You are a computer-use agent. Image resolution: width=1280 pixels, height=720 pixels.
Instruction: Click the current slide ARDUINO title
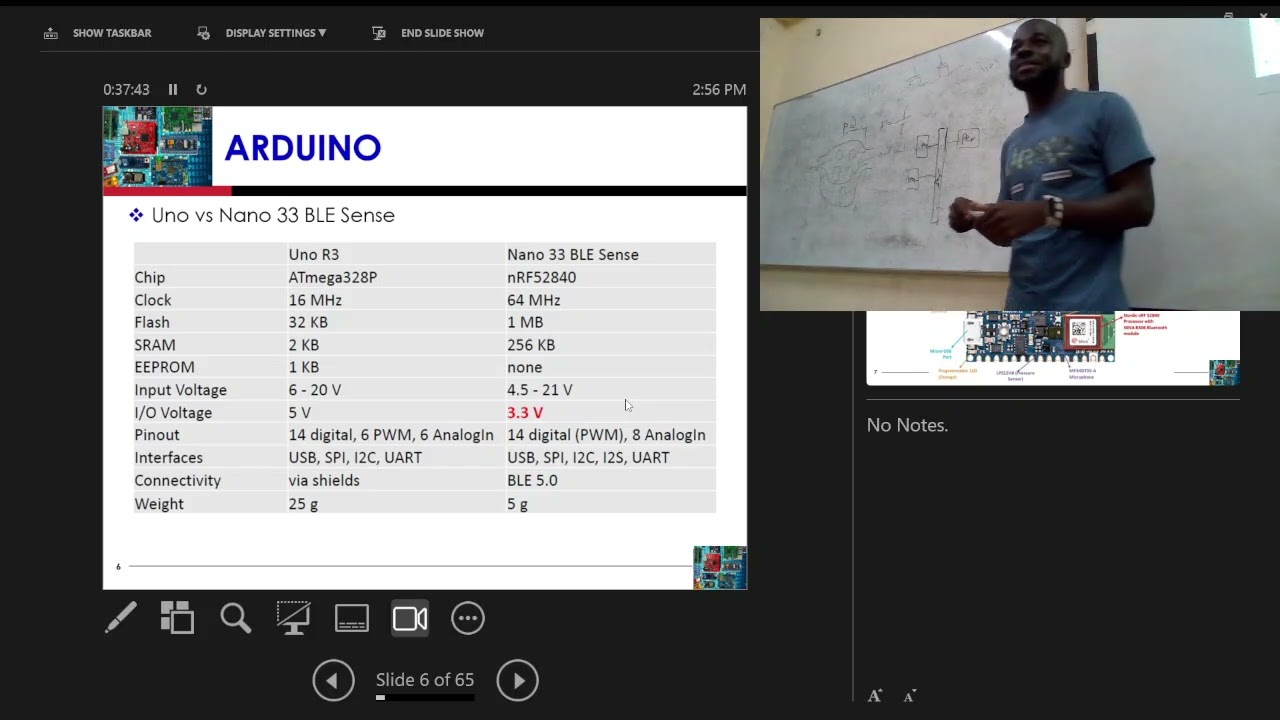302,148
